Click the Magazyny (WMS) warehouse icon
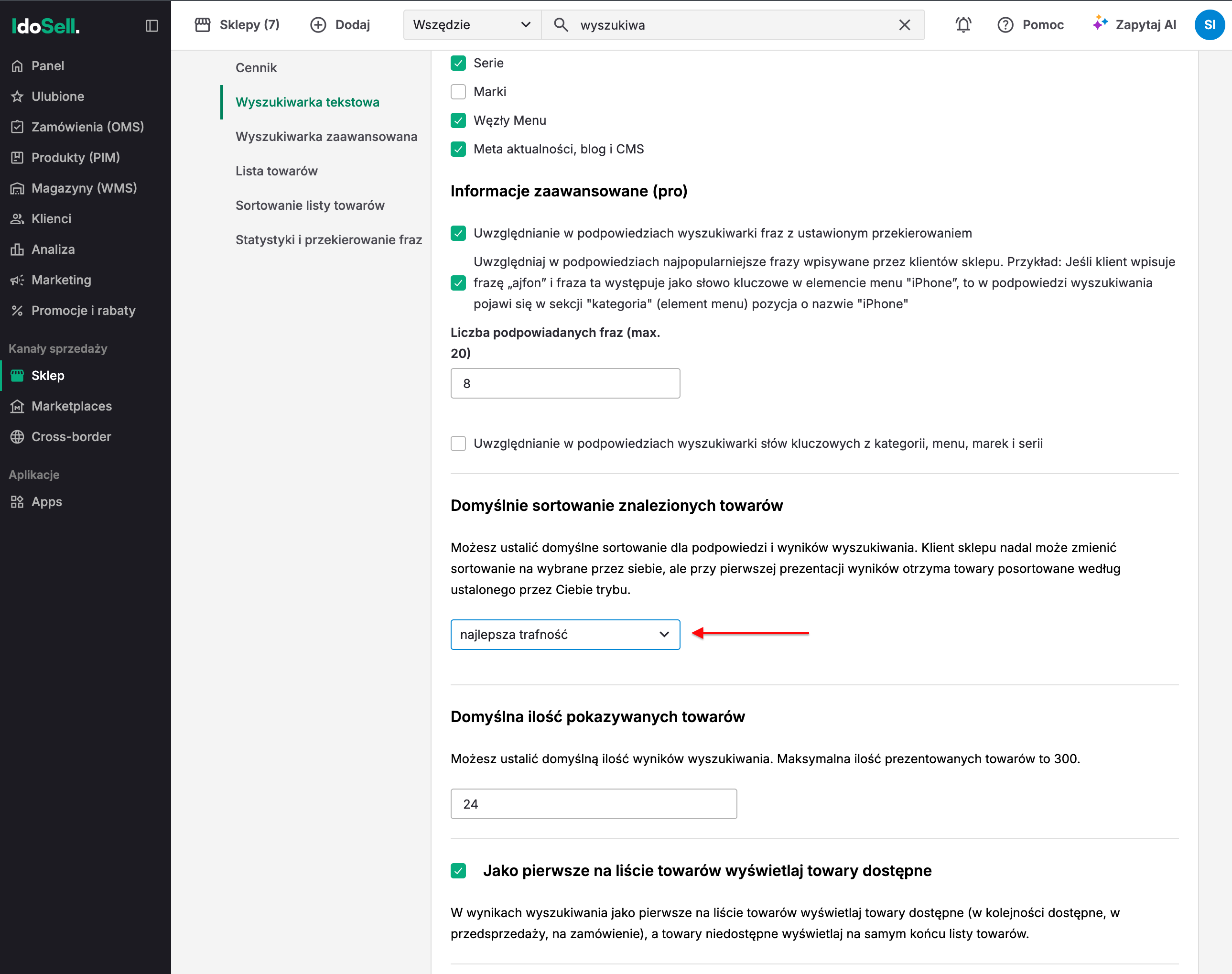Viewport: 1232px width, 974px height. pyautogui.click(x=17, y=188)
